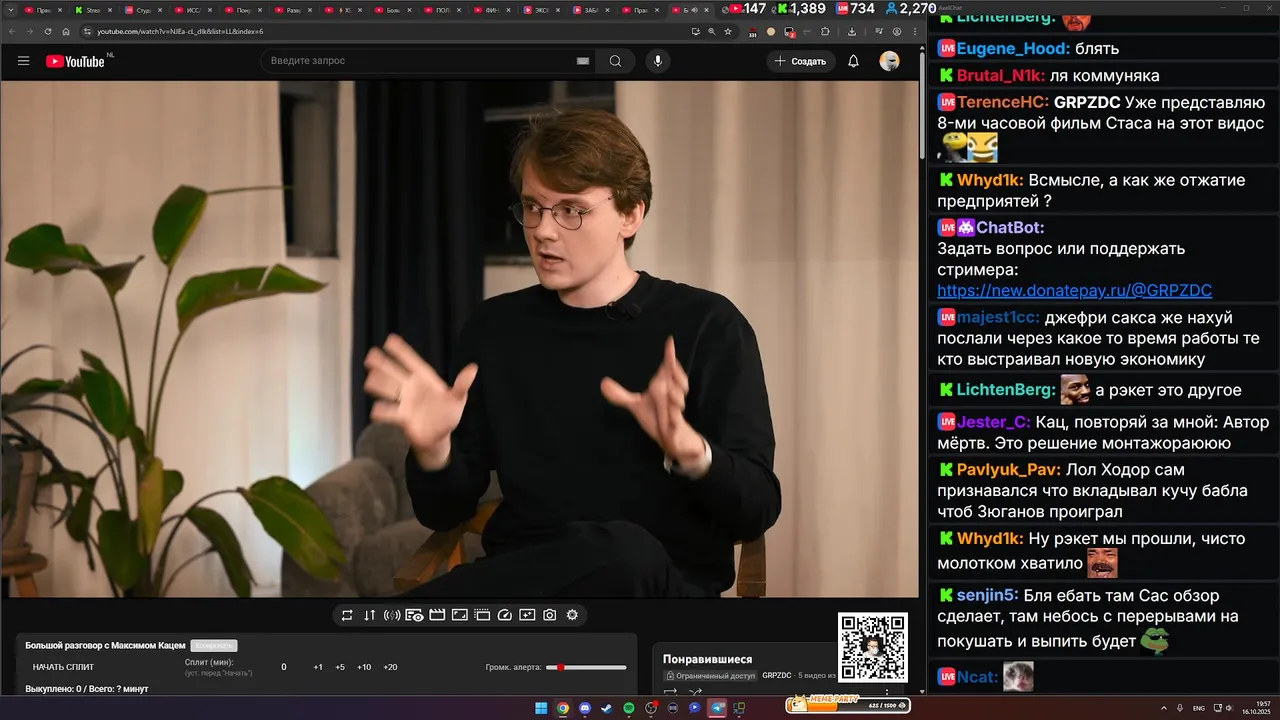Take a screenshot with camera icon
This screenshot has width=1280, height=720.
click(549, 615)
